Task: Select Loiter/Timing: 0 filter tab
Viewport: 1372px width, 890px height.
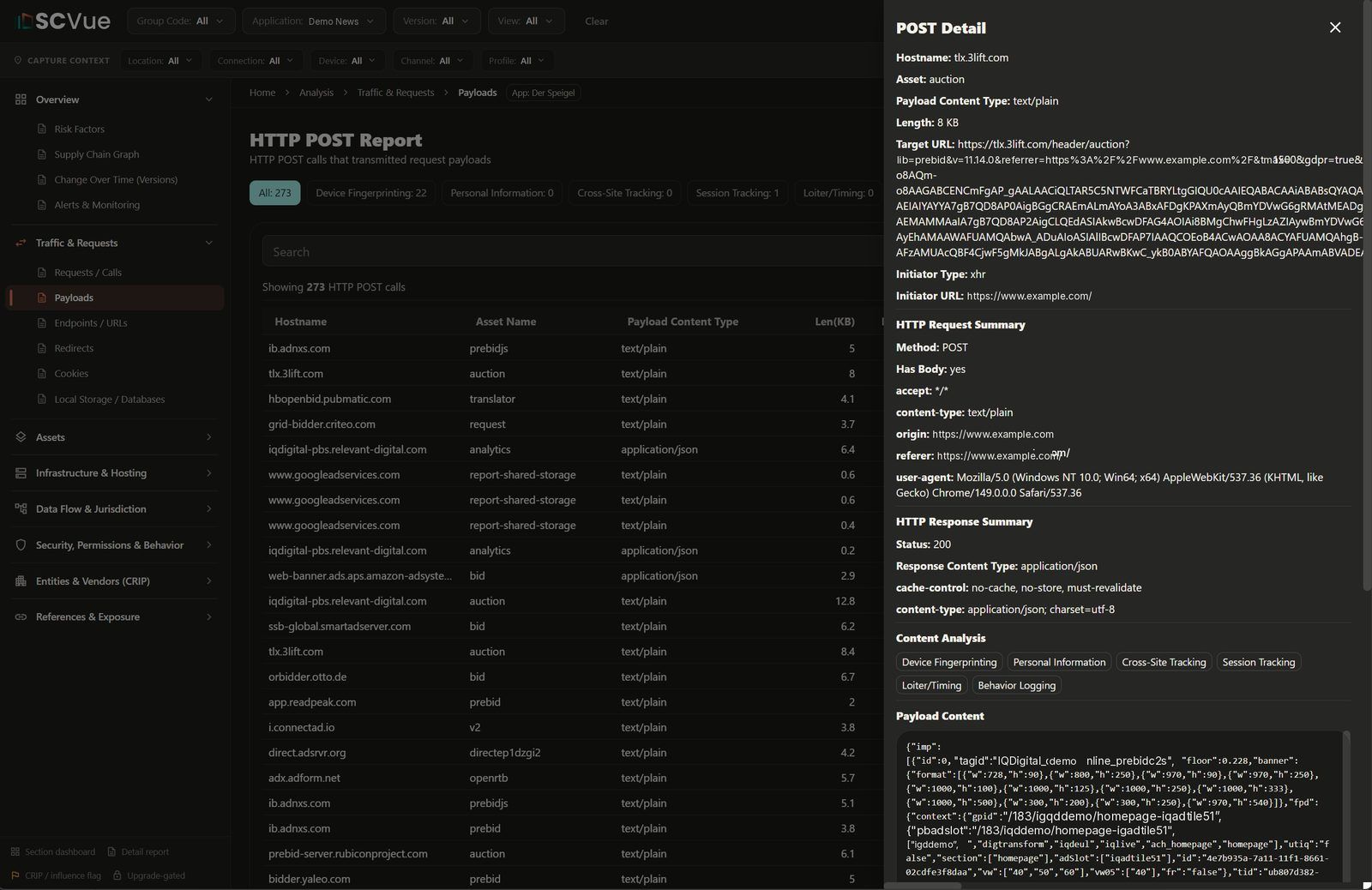Action: tap(838, 193)
